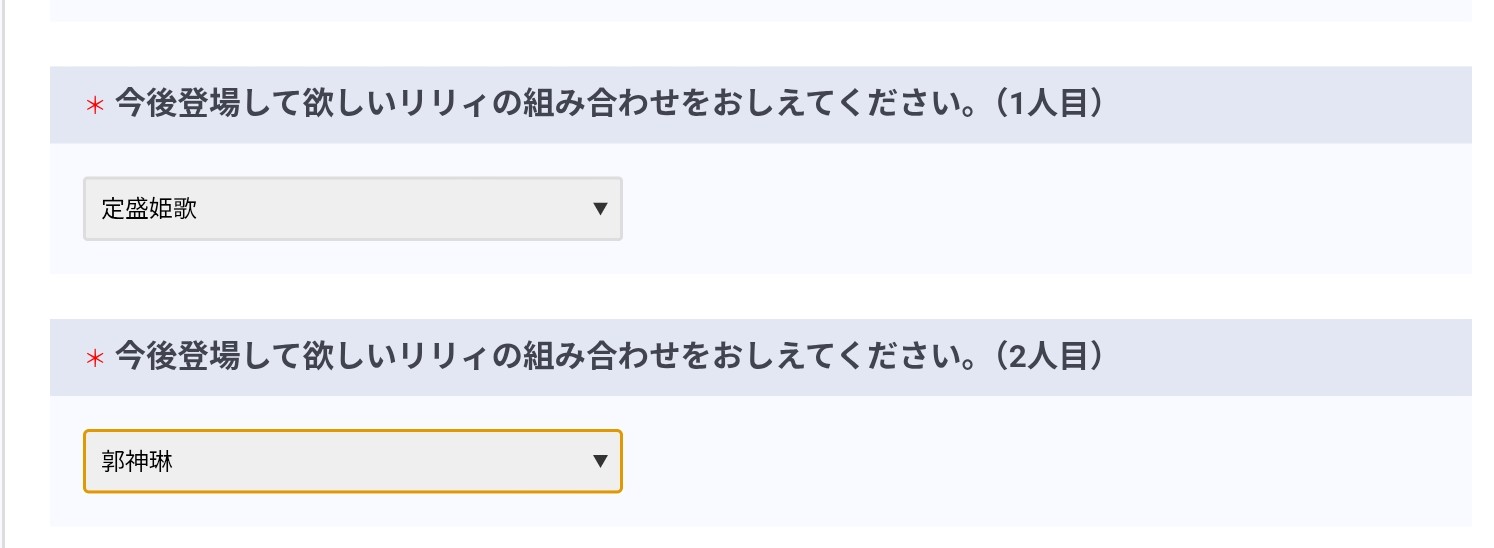This screenshot has height=548, width=1494.
Task: Open the 郭神琳 dropdown for the 2人目 question
Action: pos(352,461)
